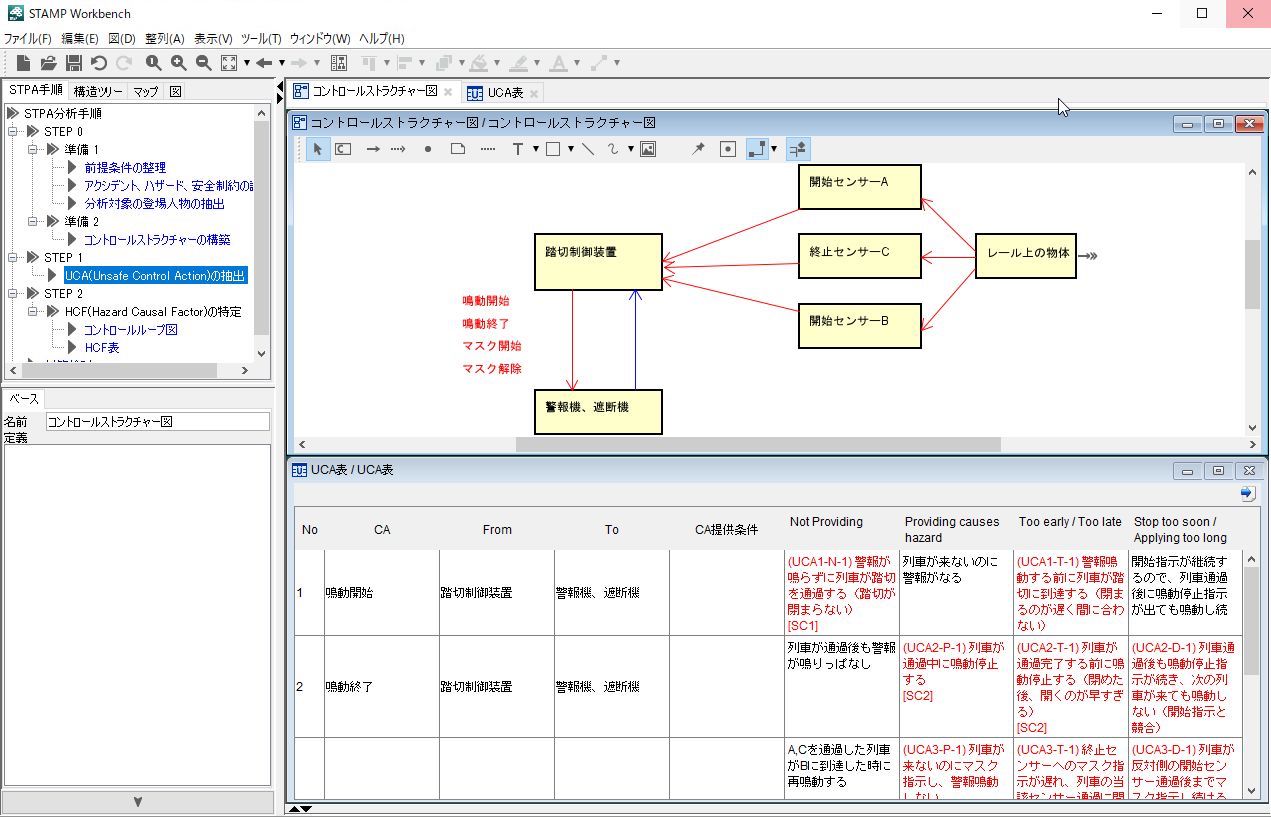Minimize the コントロールストラクチャー図 internal window
Image resolution: width=1271 pixels, height=817 pixels.
(x=1188, y=124)
